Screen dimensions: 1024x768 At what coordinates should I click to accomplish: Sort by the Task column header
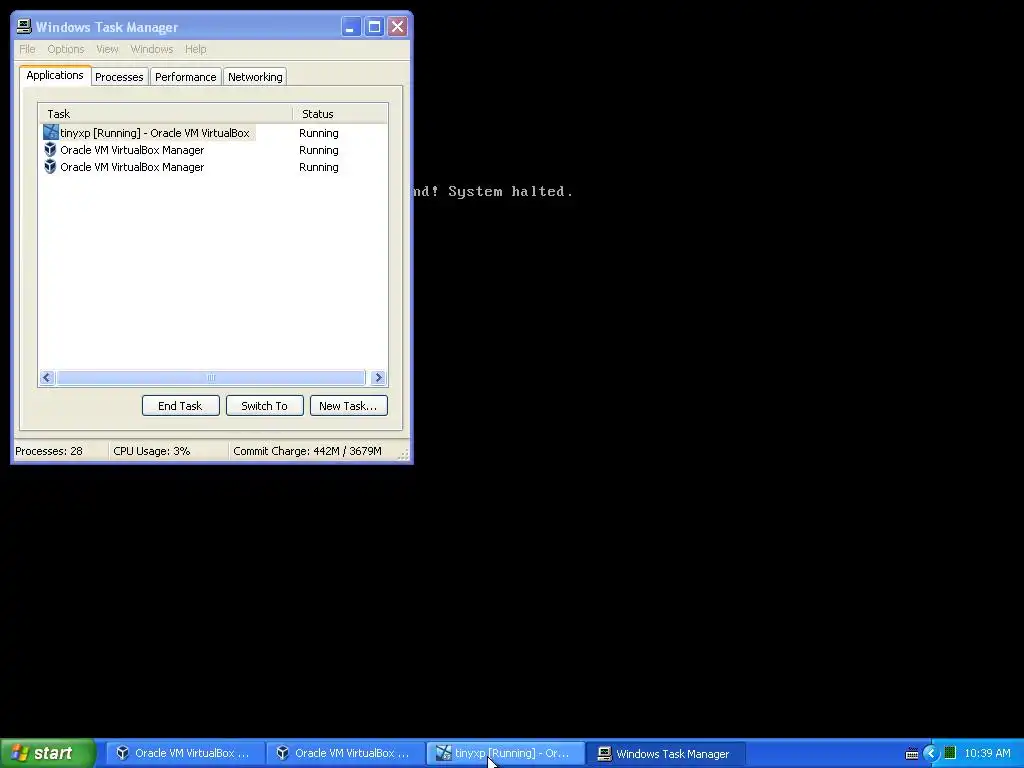(165, 114)
